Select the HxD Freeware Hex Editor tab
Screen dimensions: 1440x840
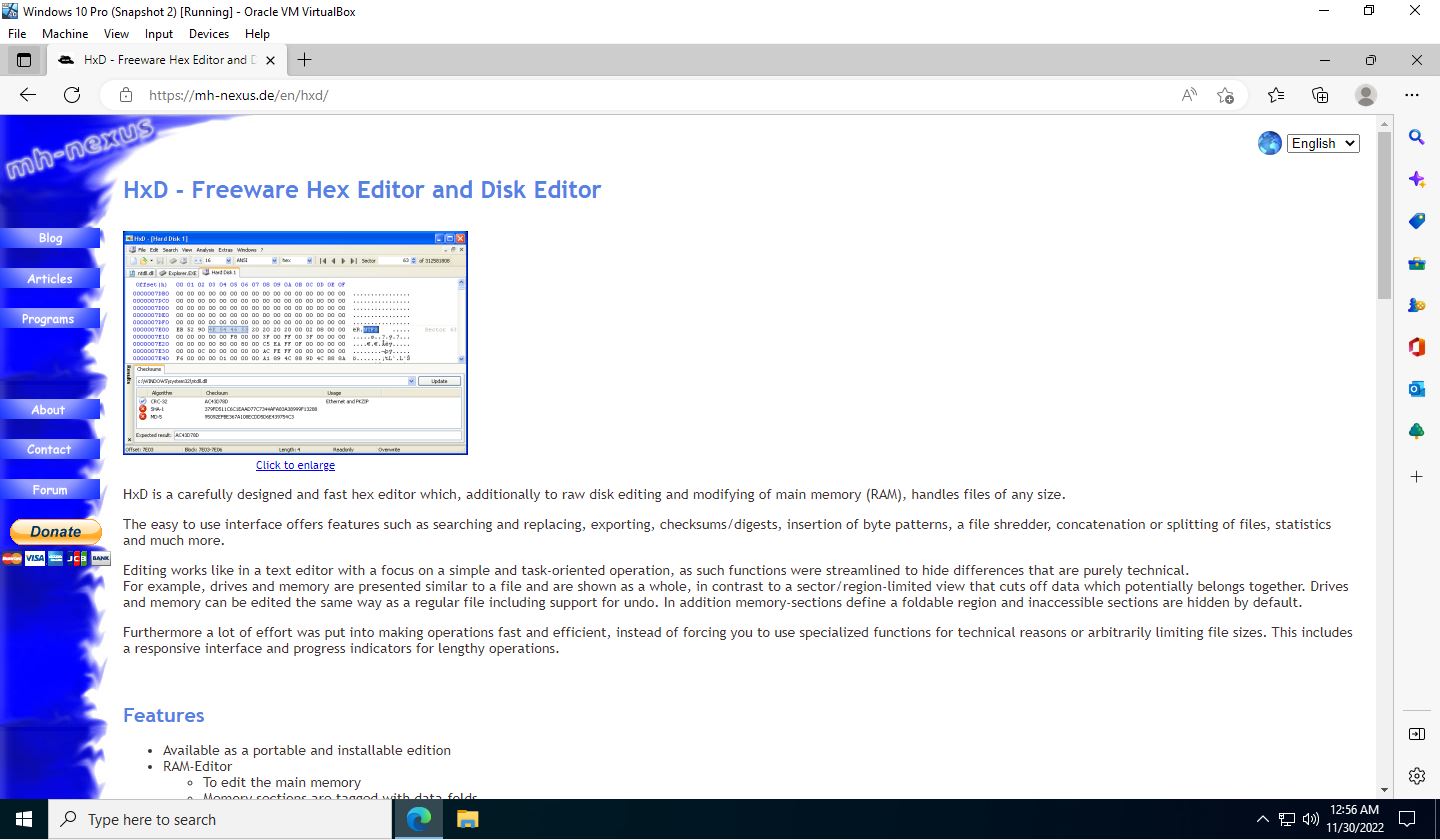point(165,60)
